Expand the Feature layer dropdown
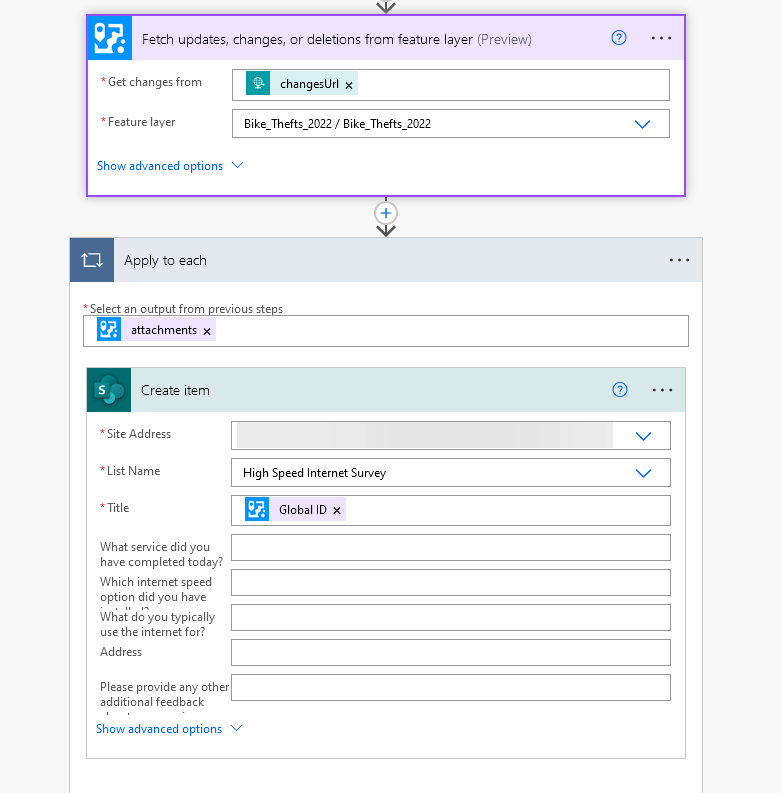Viewport: 781px width, 793px height. (x=642, y=124)
